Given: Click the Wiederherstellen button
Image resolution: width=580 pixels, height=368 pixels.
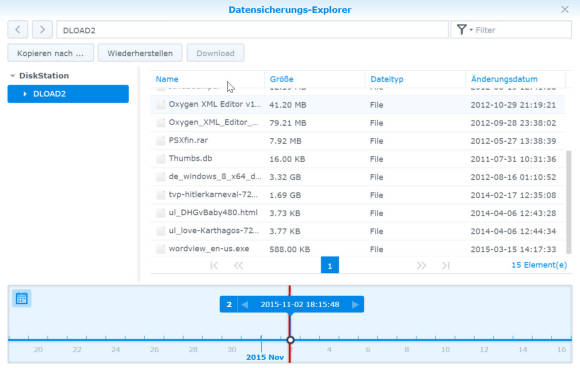Looking at the screenshot, I should [140, 53].
